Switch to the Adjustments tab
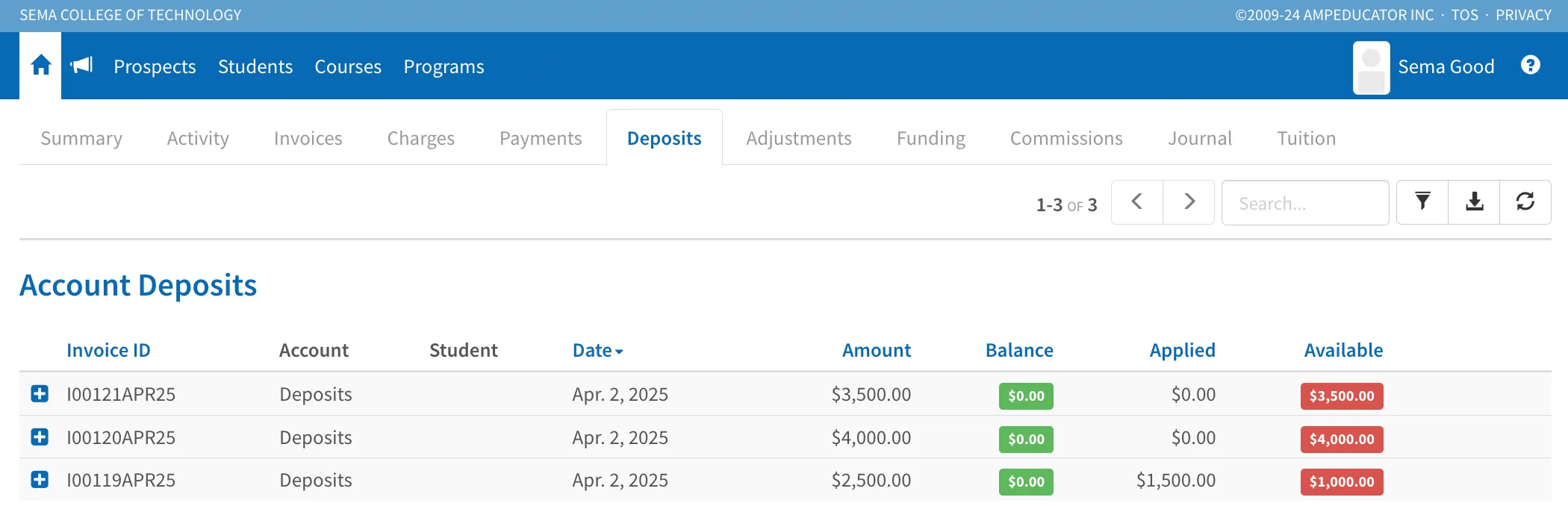Viewport: 1568px width, 506px height. tap(798, 138)
